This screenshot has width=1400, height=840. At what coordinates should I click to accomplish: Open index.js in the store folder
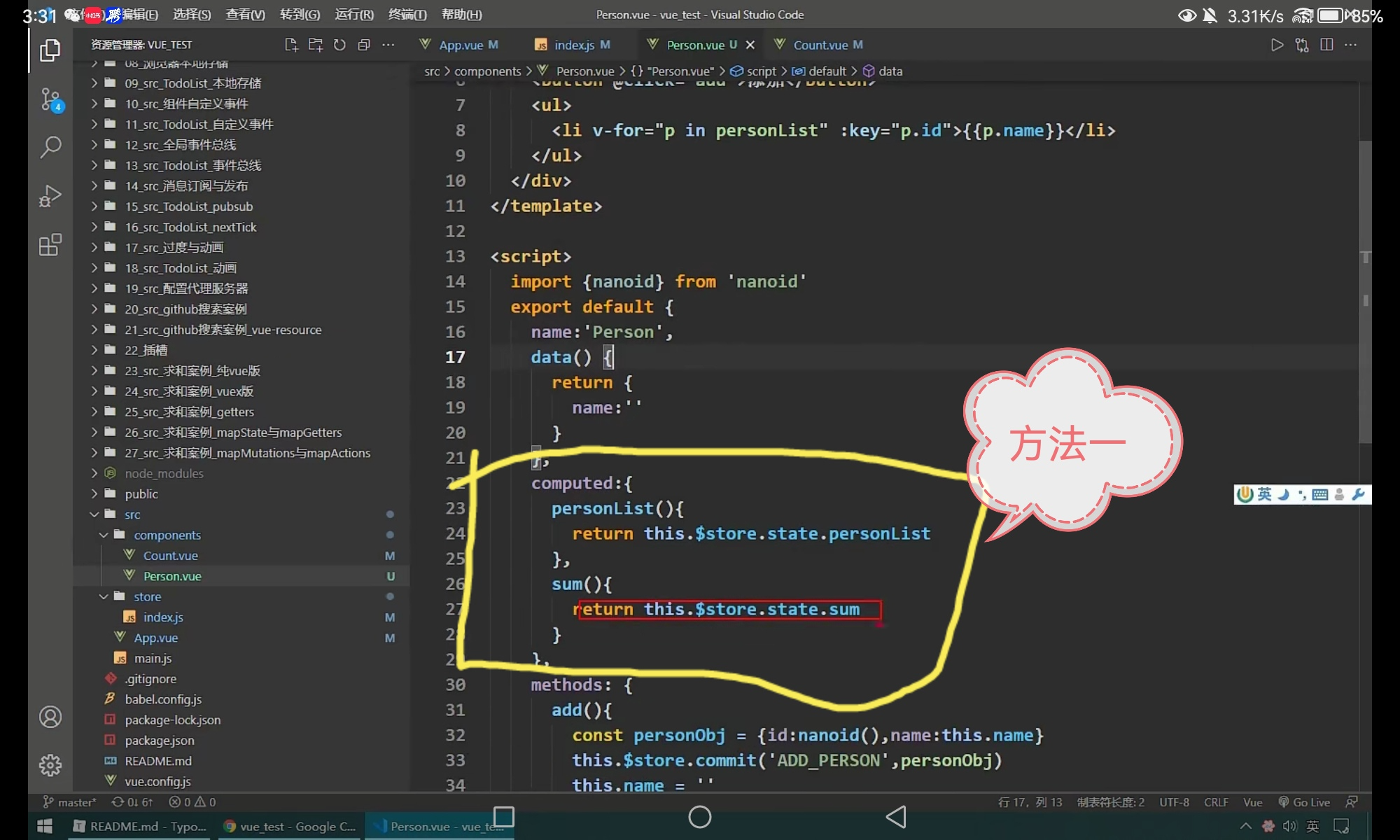(162, 617)
